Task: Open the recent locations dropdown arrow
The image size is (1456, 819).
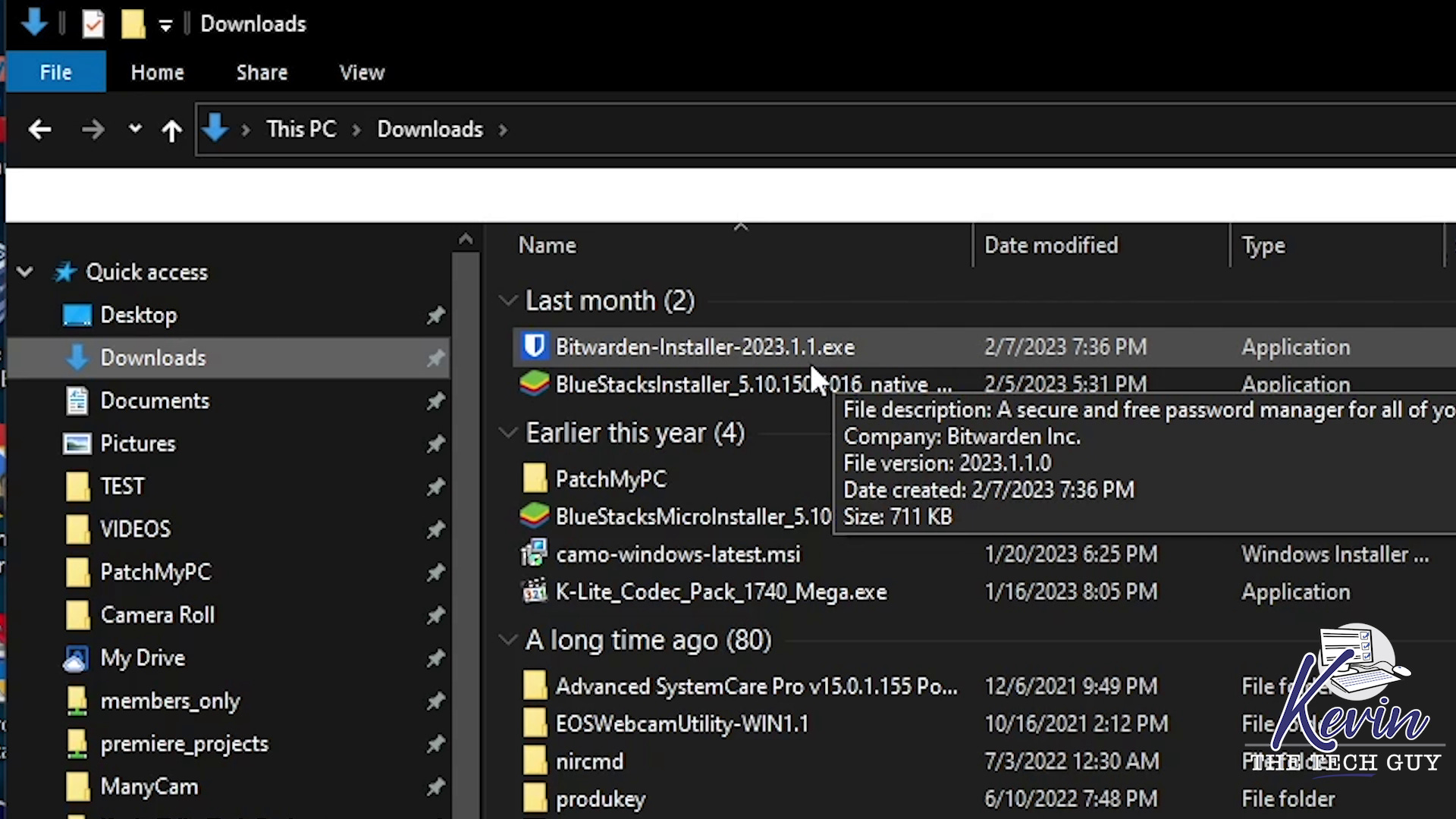Action: tap(135, 129)
